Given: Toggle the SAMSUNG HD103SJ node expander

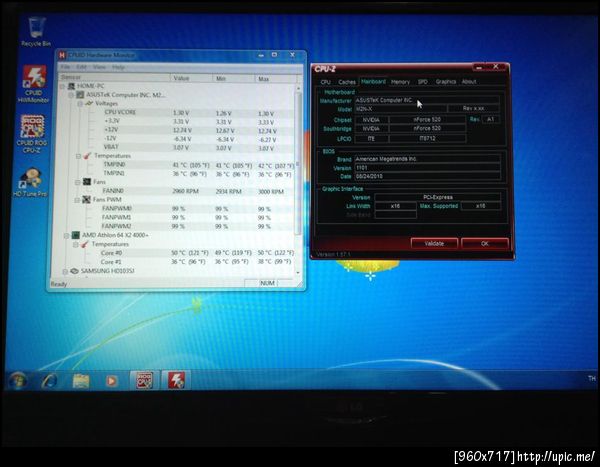Looking at the screenshot, I should [65, 271].
